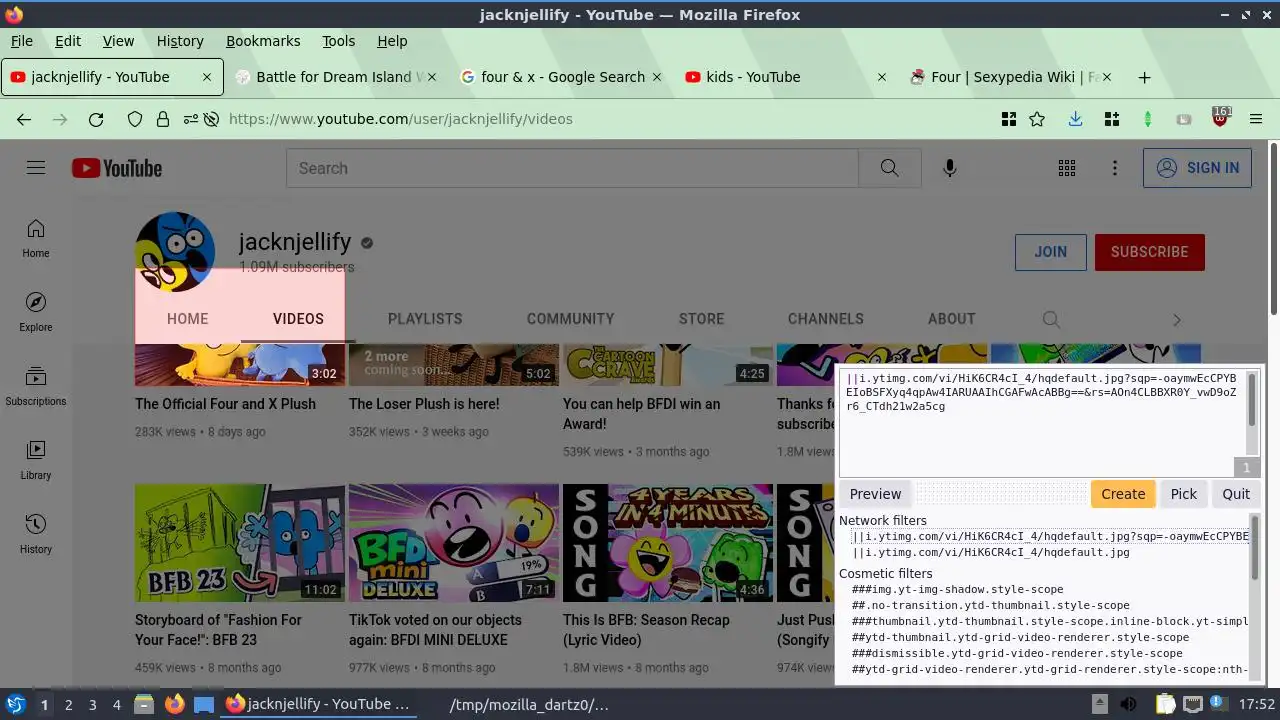Open the channel COMMUNITY tab
1280x720 pixels.
570,319
